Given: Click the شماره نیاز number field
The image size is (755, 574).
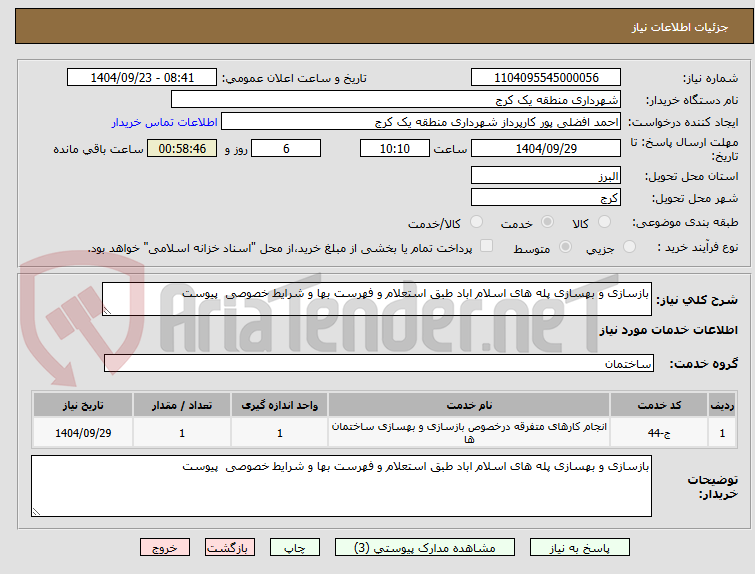Looking at the screenshot, I should pos(546,78).
